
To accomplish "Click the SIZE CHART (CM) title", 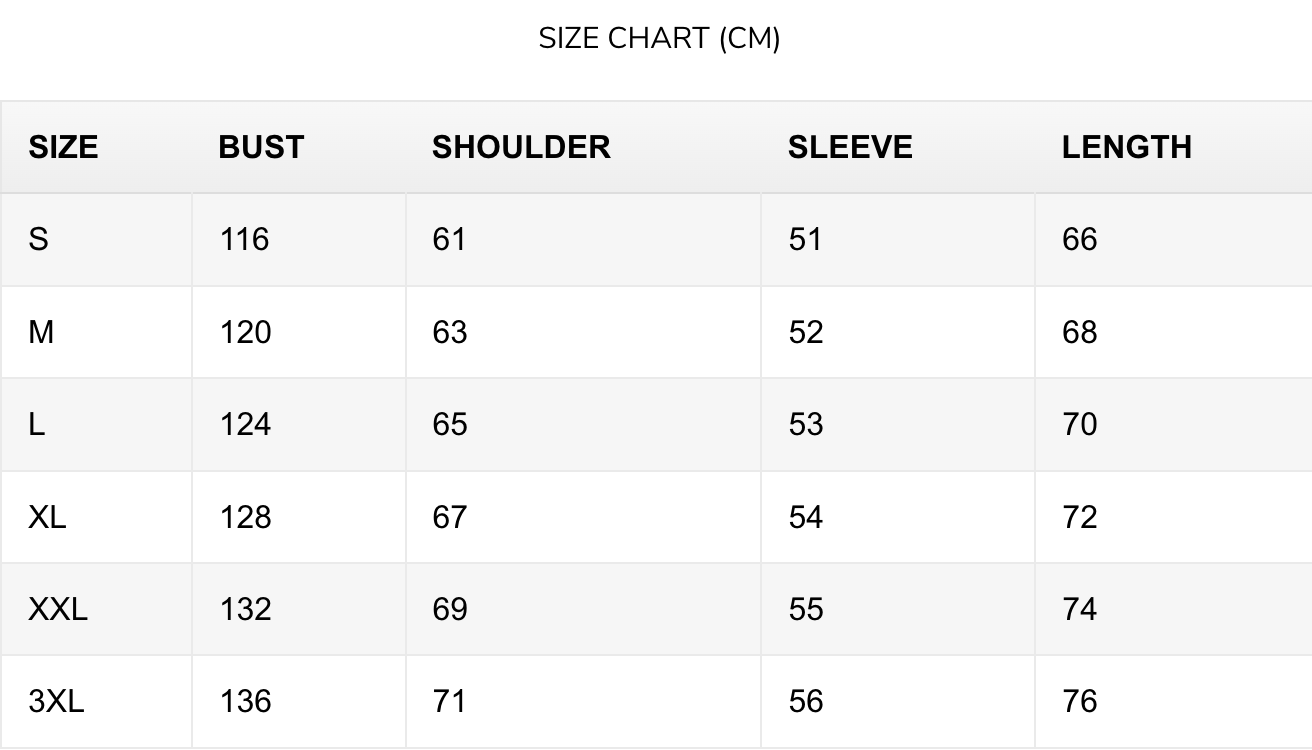I will [659, 38].
